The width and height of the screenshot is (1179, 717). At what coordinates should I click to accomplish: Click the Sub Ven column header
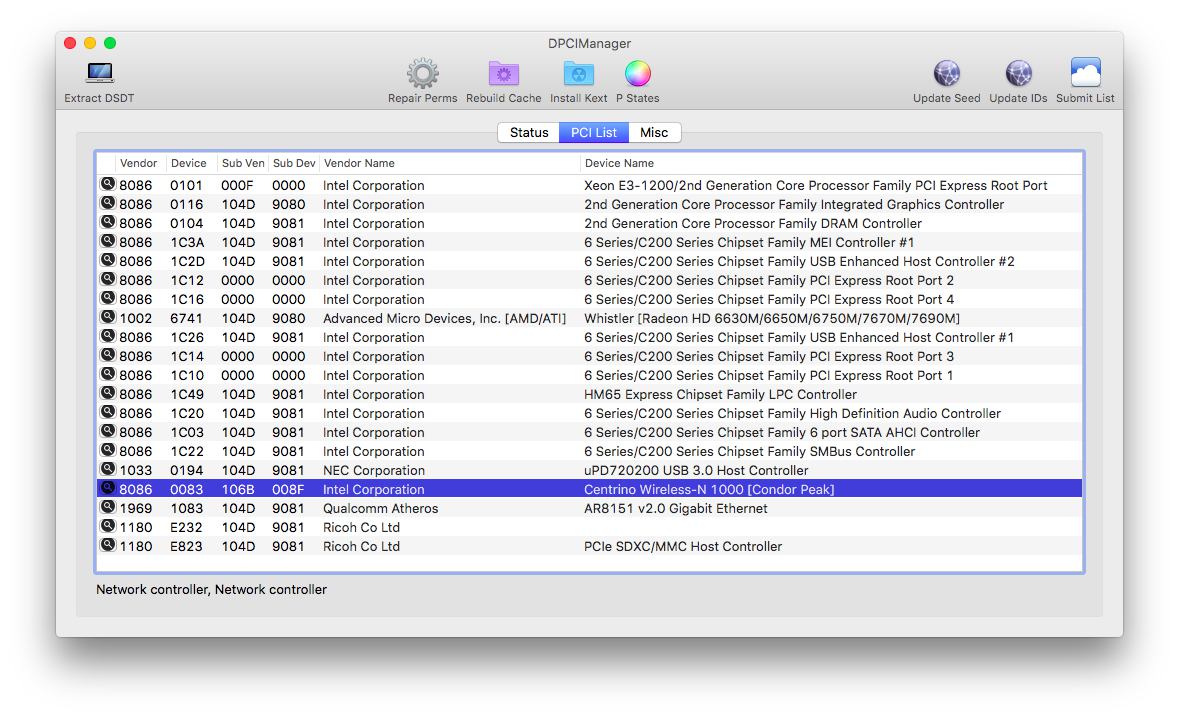[x=243, y=163]
